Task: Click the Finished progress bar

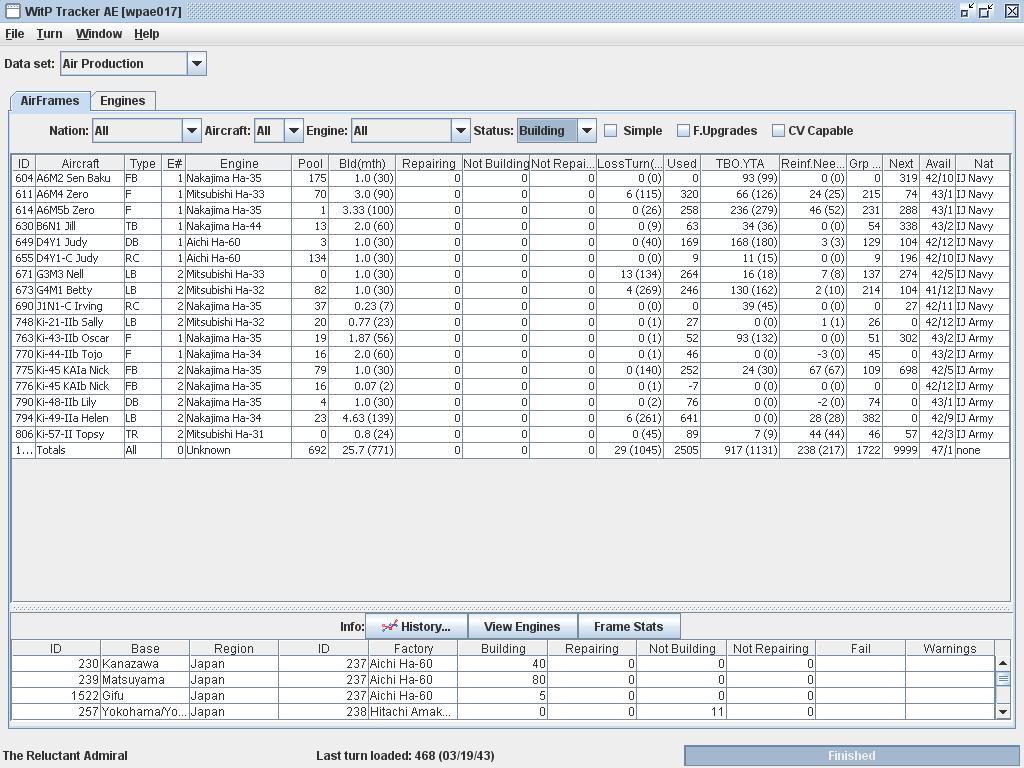Action: tap(851, 756)
